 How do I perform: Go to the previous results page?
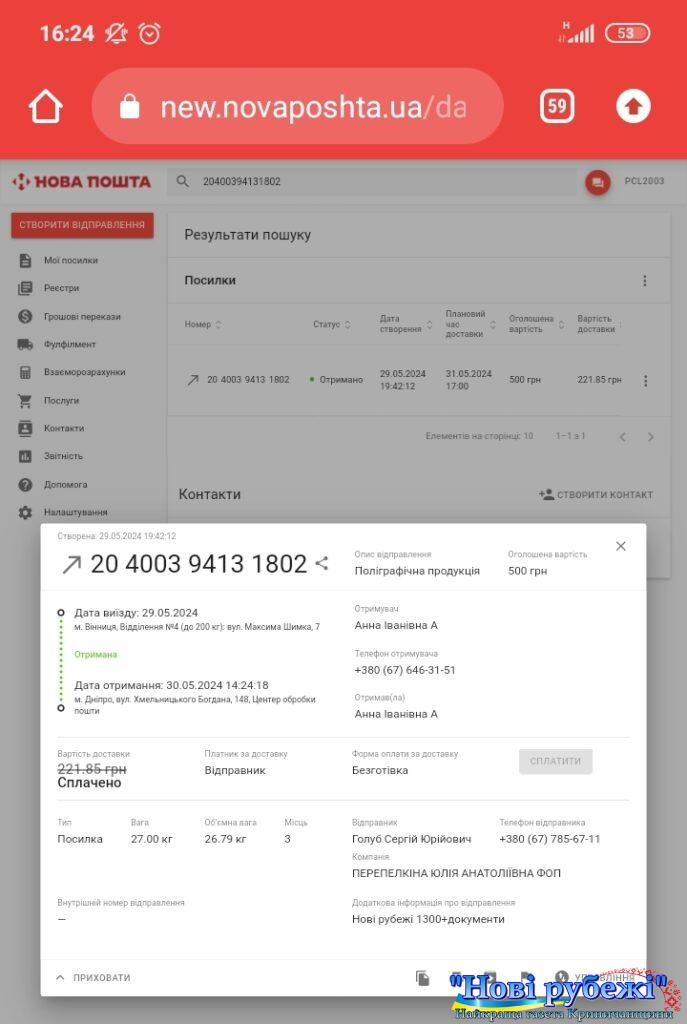point(623,437)
